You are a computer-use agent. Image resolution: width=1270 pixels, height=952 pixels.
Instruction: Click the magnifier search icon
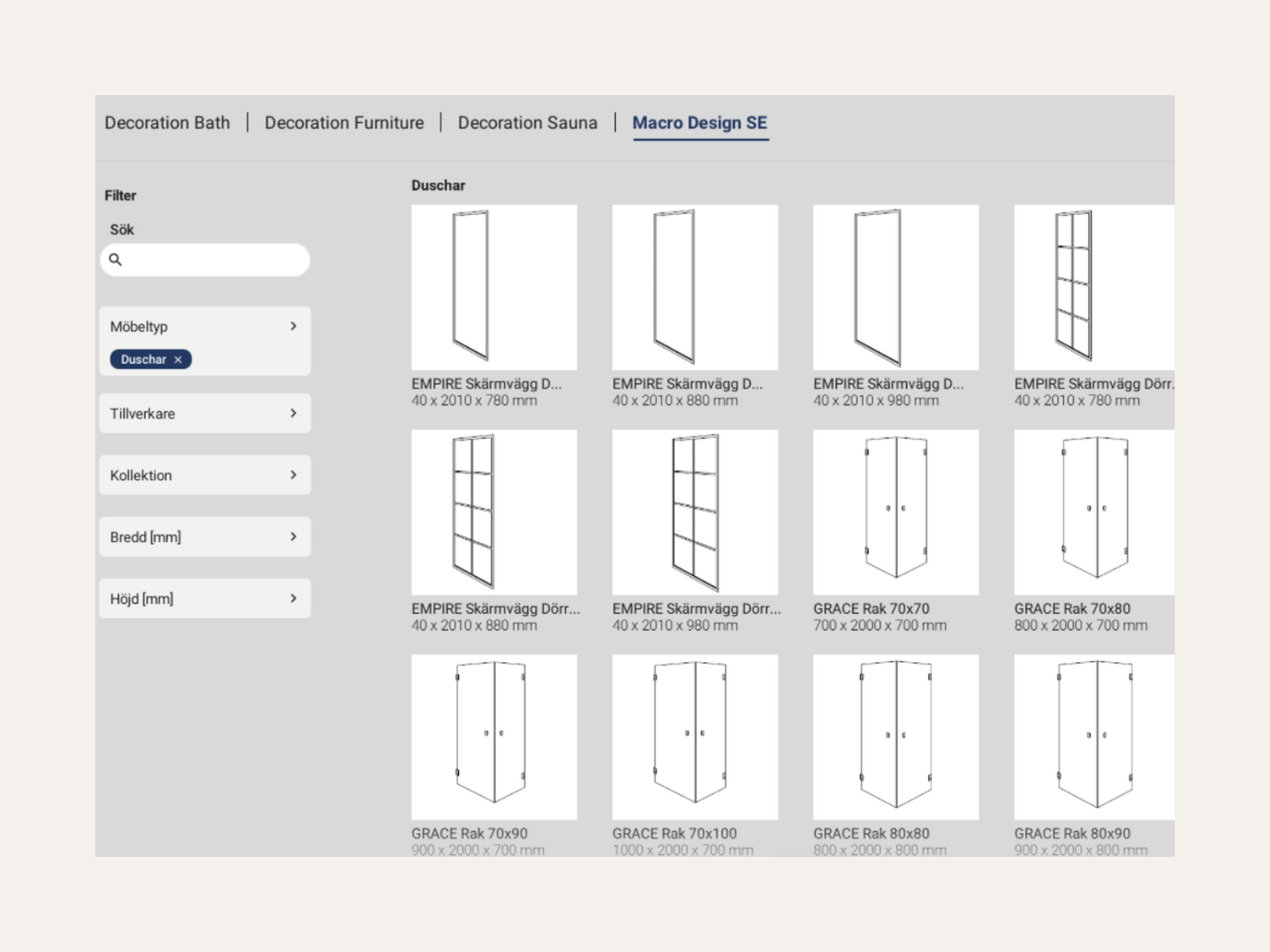click(115, 259)
